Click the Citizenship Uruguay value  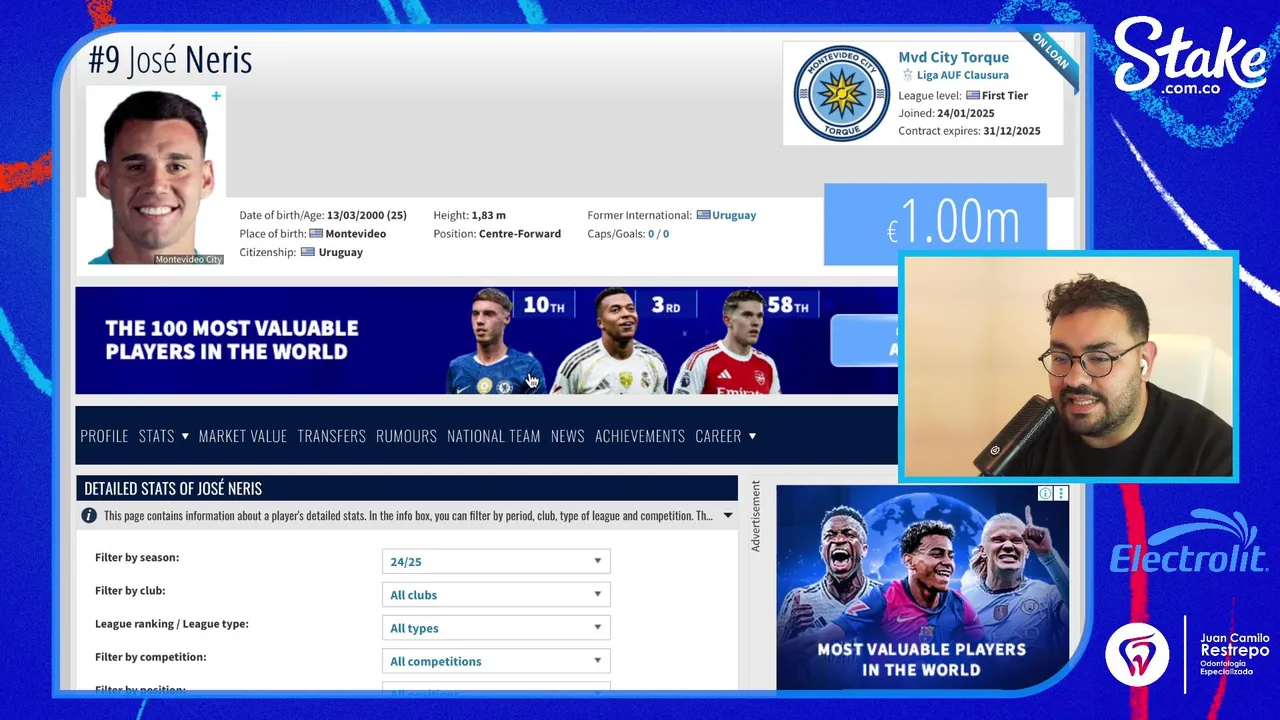(340, 252)
